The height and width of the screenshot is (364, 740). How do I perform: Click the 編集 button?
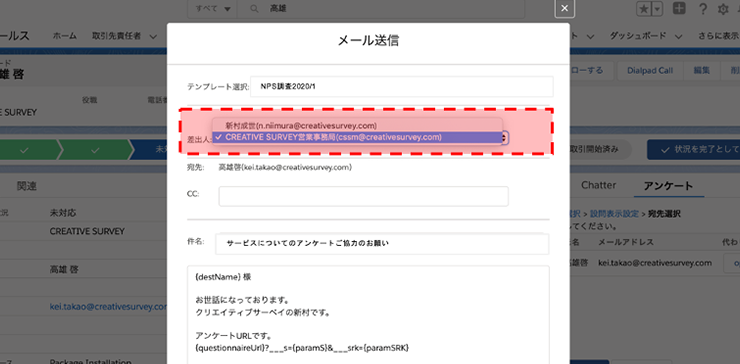pyautogui.click(x=701, y=70)
